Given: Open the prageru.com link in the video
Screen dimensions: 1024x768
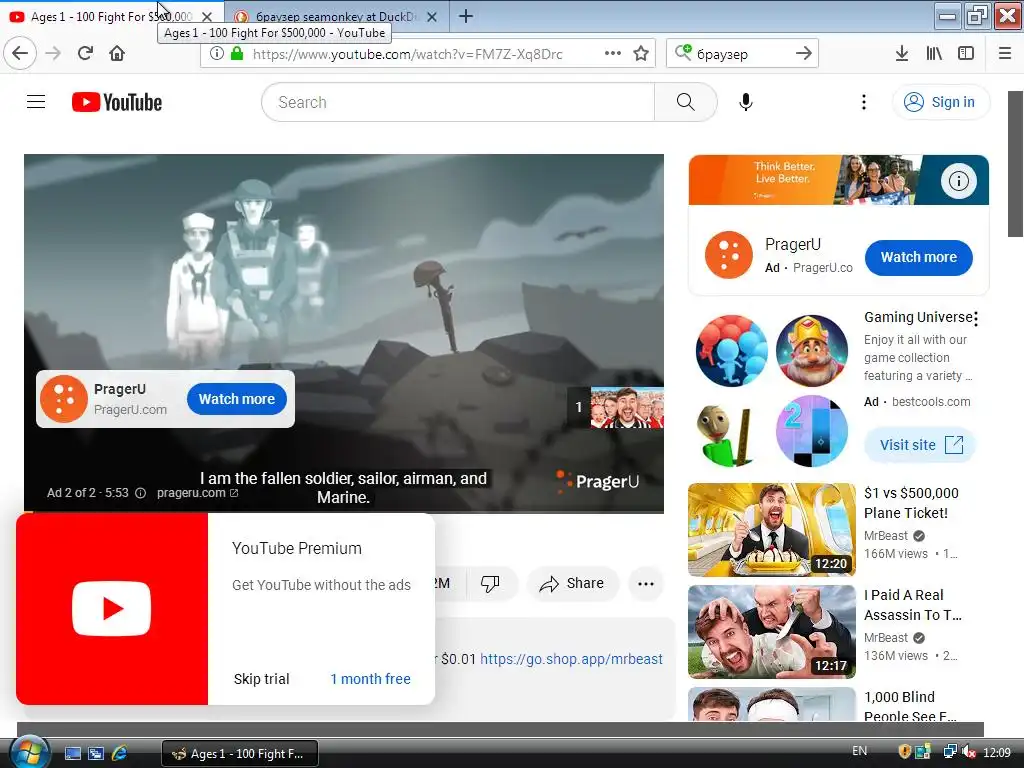Looking at the screenshot, I should click(197, 493).
